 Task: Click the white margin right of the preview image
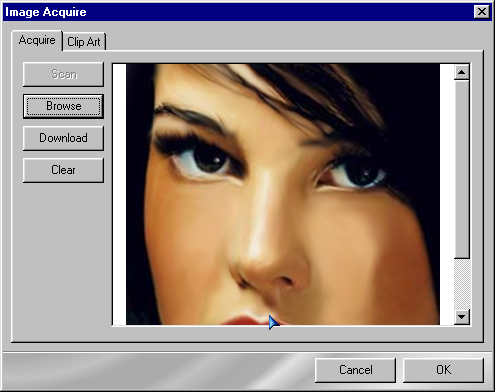[x=447, y=194]
